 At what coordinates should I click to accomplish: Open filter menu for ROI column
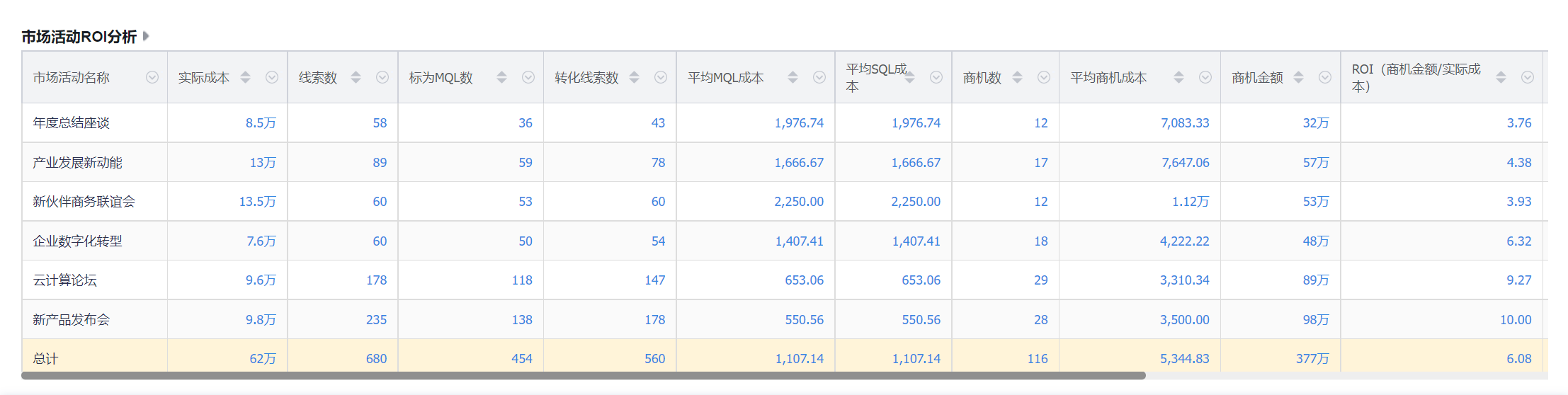click(x=1528, y=77)
